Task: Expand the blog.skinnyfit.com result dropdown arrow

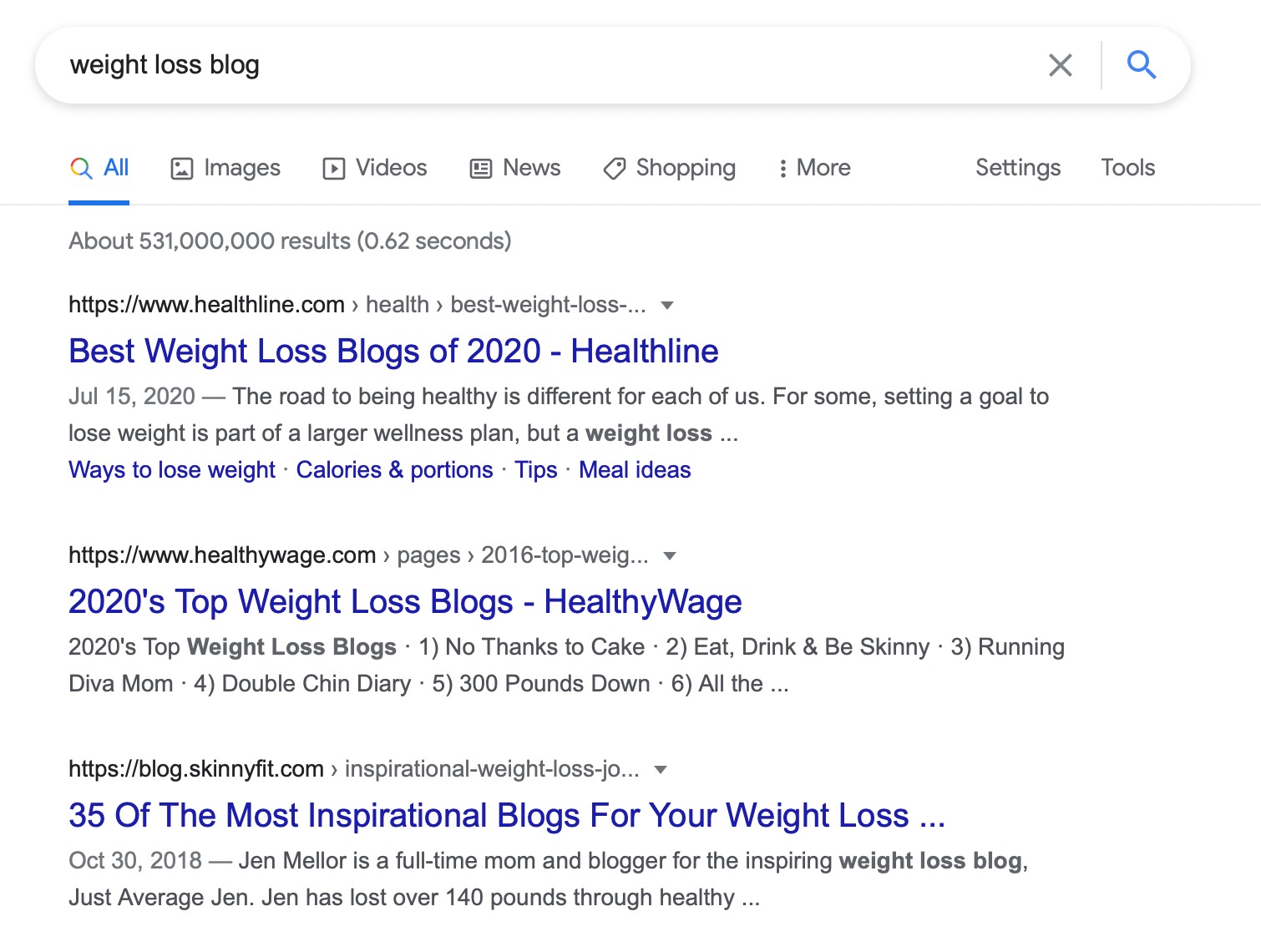Action: (661, 770)
